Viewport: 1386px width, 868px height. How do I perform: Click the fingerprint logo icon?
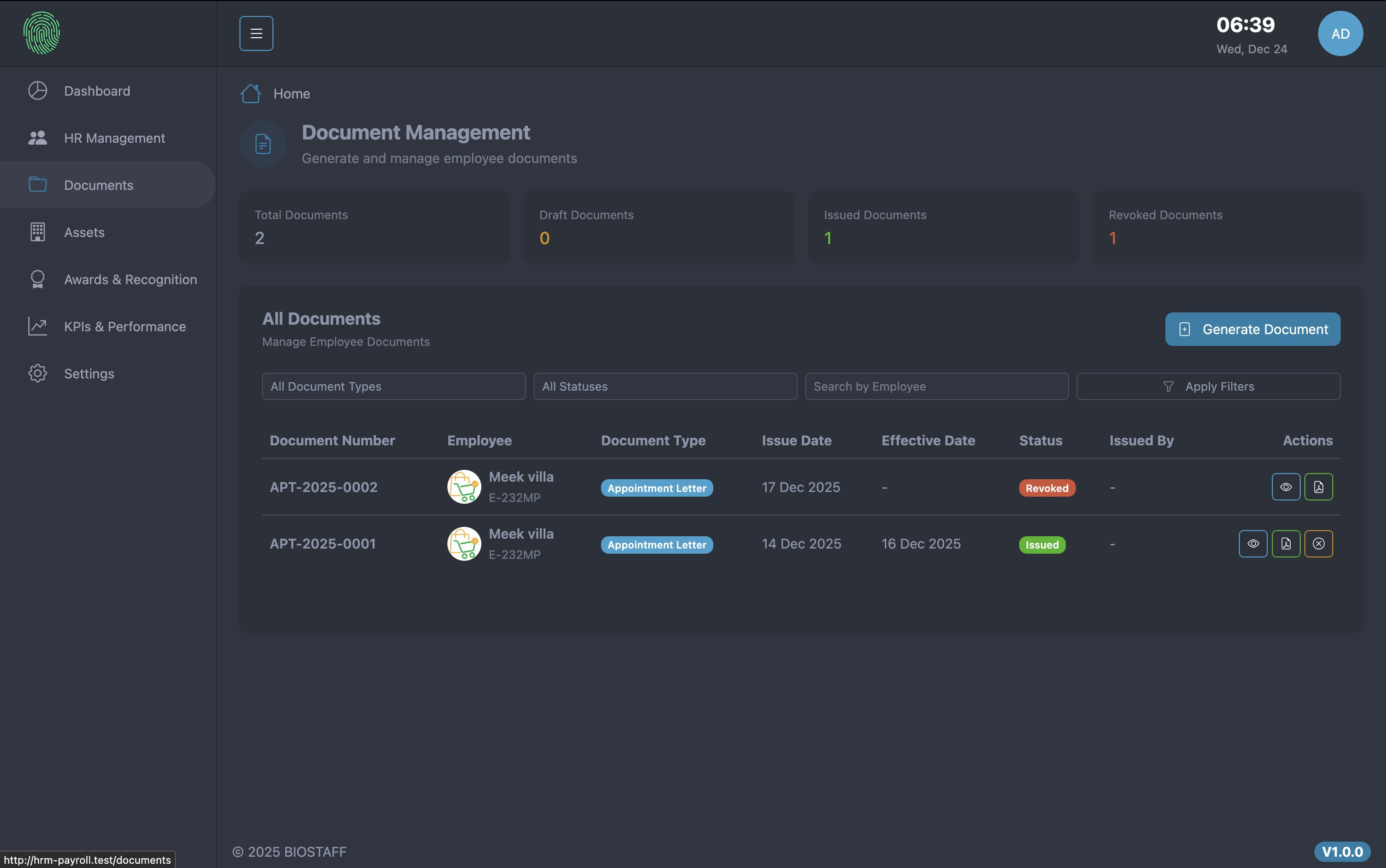(x=41, y=33)
